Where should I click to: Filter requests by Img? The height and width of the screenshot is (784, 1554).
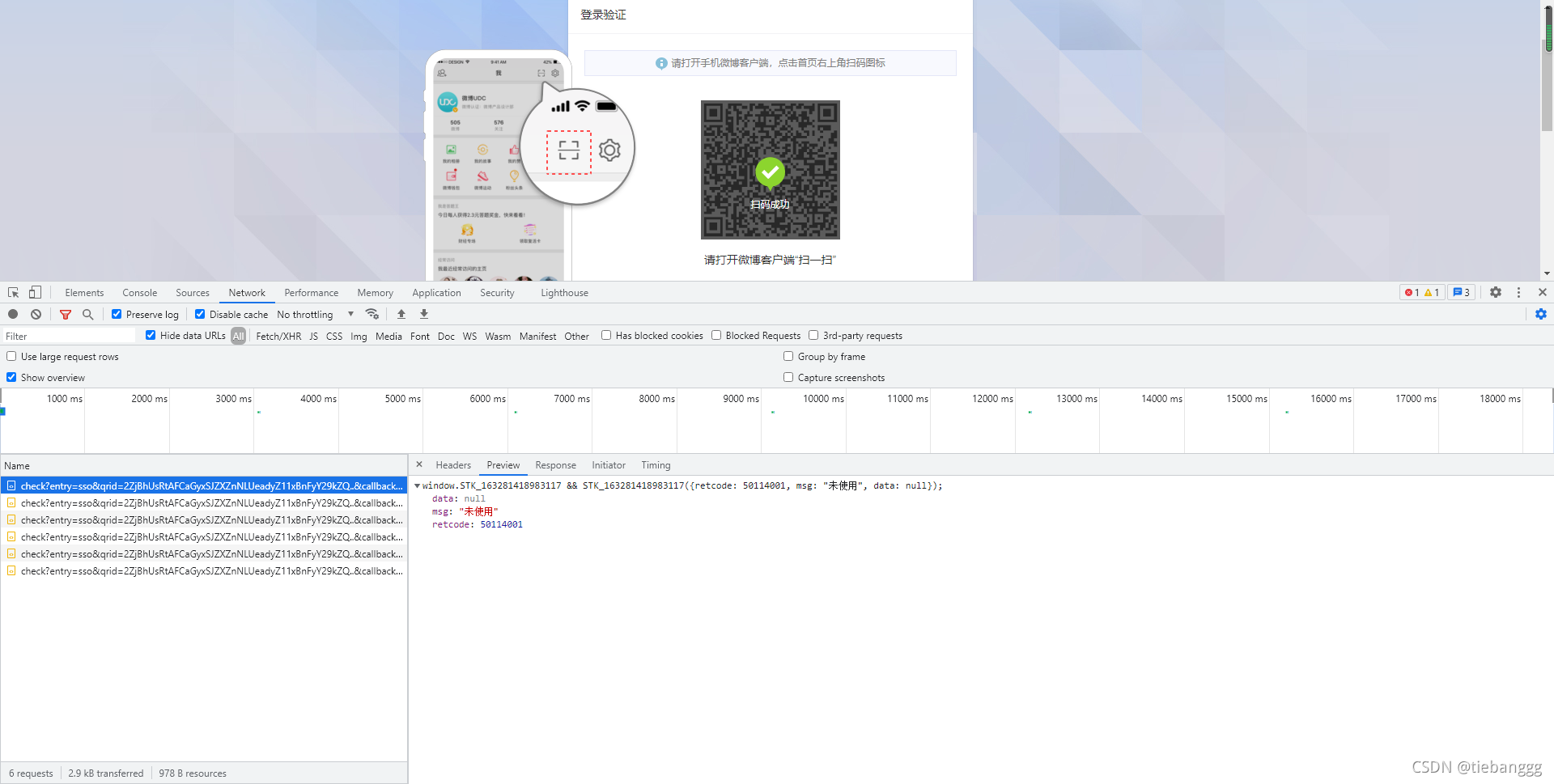tap(359, 337)
